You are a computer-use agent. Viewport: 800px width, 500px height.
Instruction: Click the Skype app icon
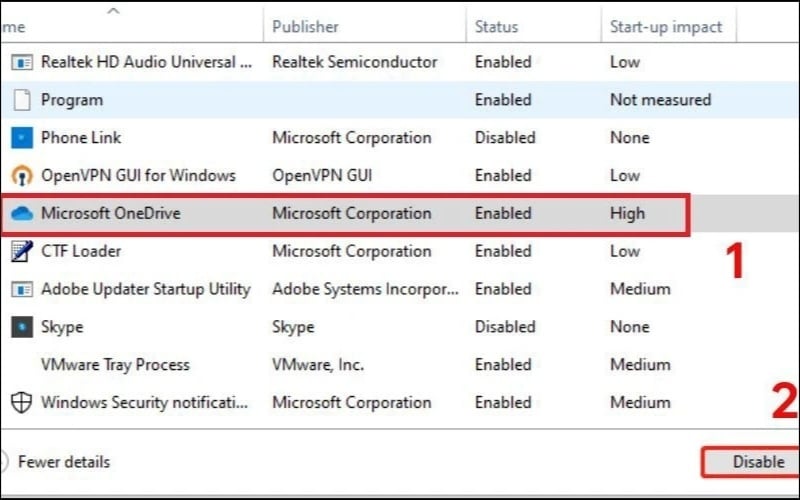coord(21,327)
